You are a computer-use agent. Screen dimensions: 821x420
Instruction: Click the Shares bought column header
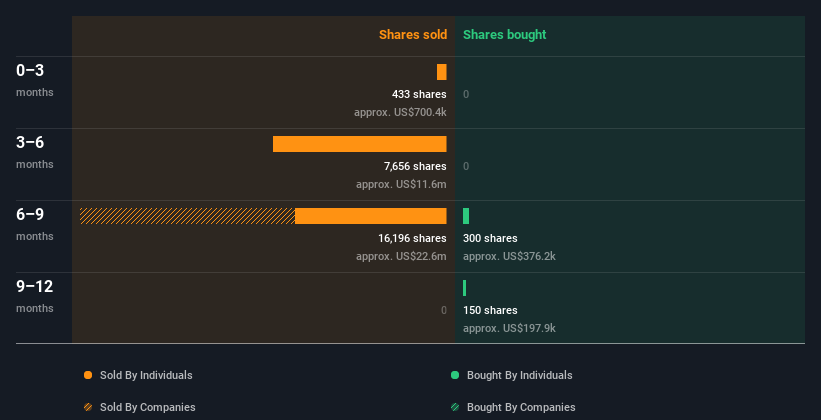[505, 35]
